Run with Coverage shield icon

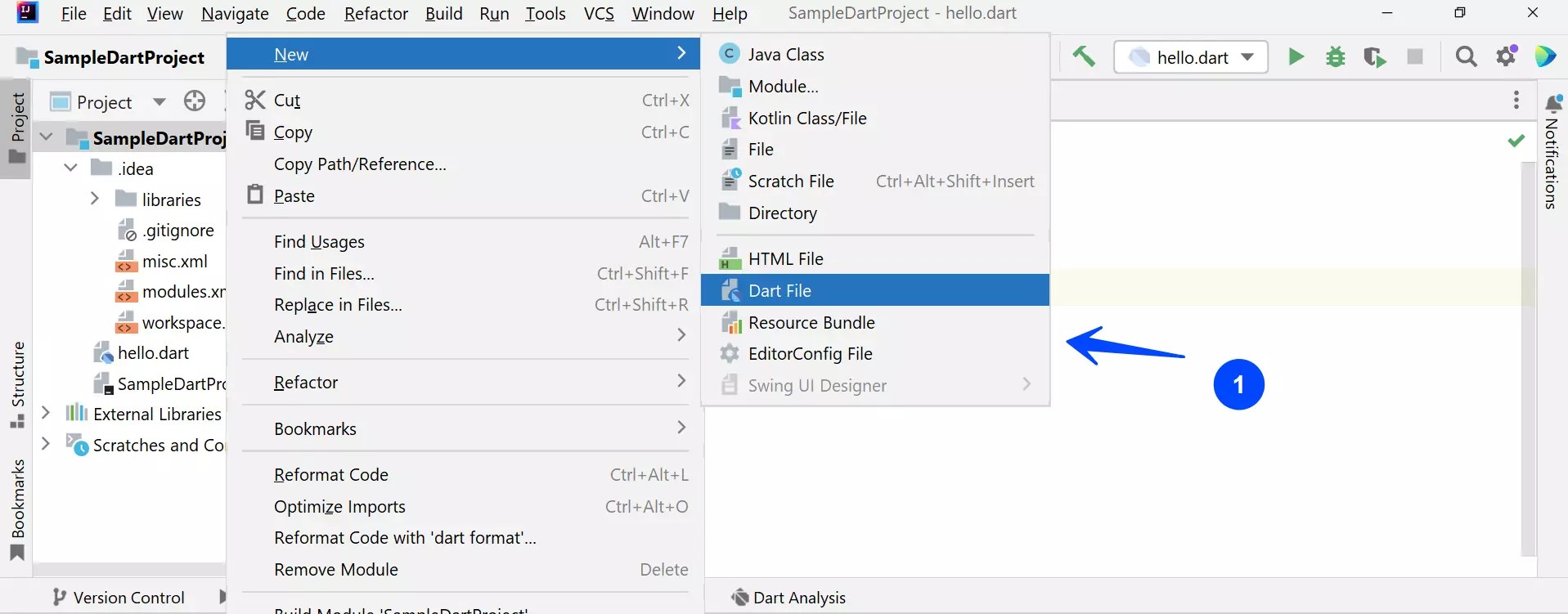point(1375,56)
